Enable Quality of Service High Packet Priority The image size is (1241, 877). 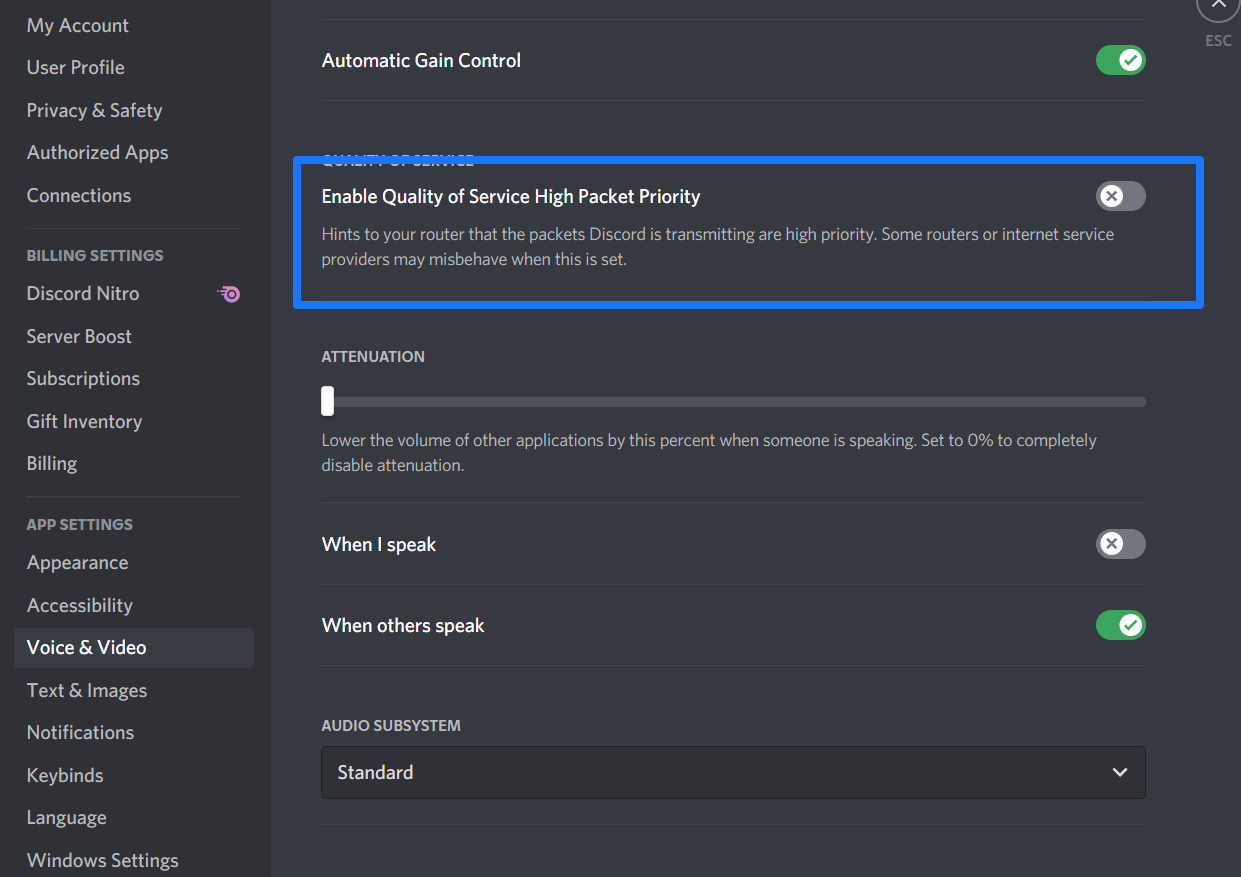click(1120, 196)
